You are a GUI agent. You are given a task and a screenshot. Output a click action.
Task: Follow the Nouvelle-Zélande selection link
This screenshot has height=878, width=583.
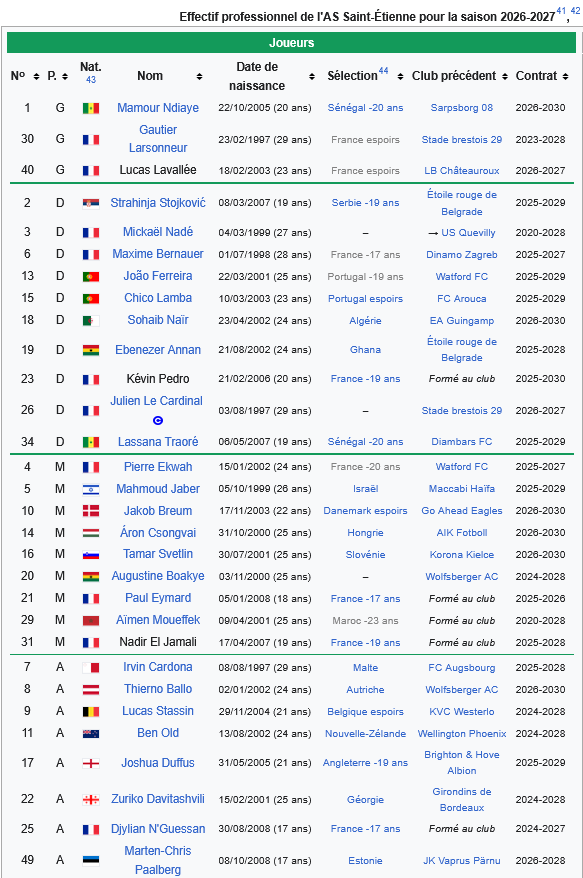(x=366, y=734)
